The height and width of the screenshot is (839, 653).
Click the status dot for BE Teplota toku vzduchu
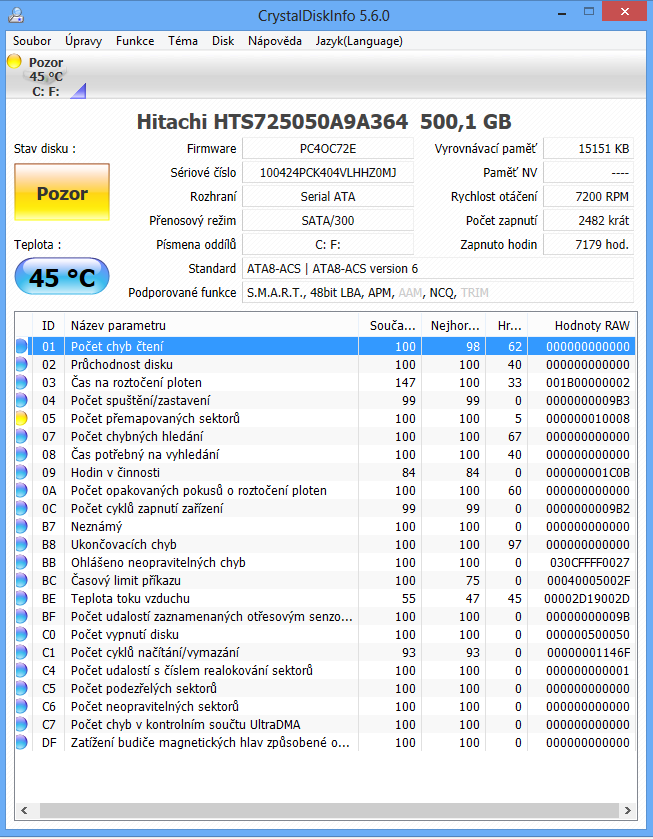21,599
